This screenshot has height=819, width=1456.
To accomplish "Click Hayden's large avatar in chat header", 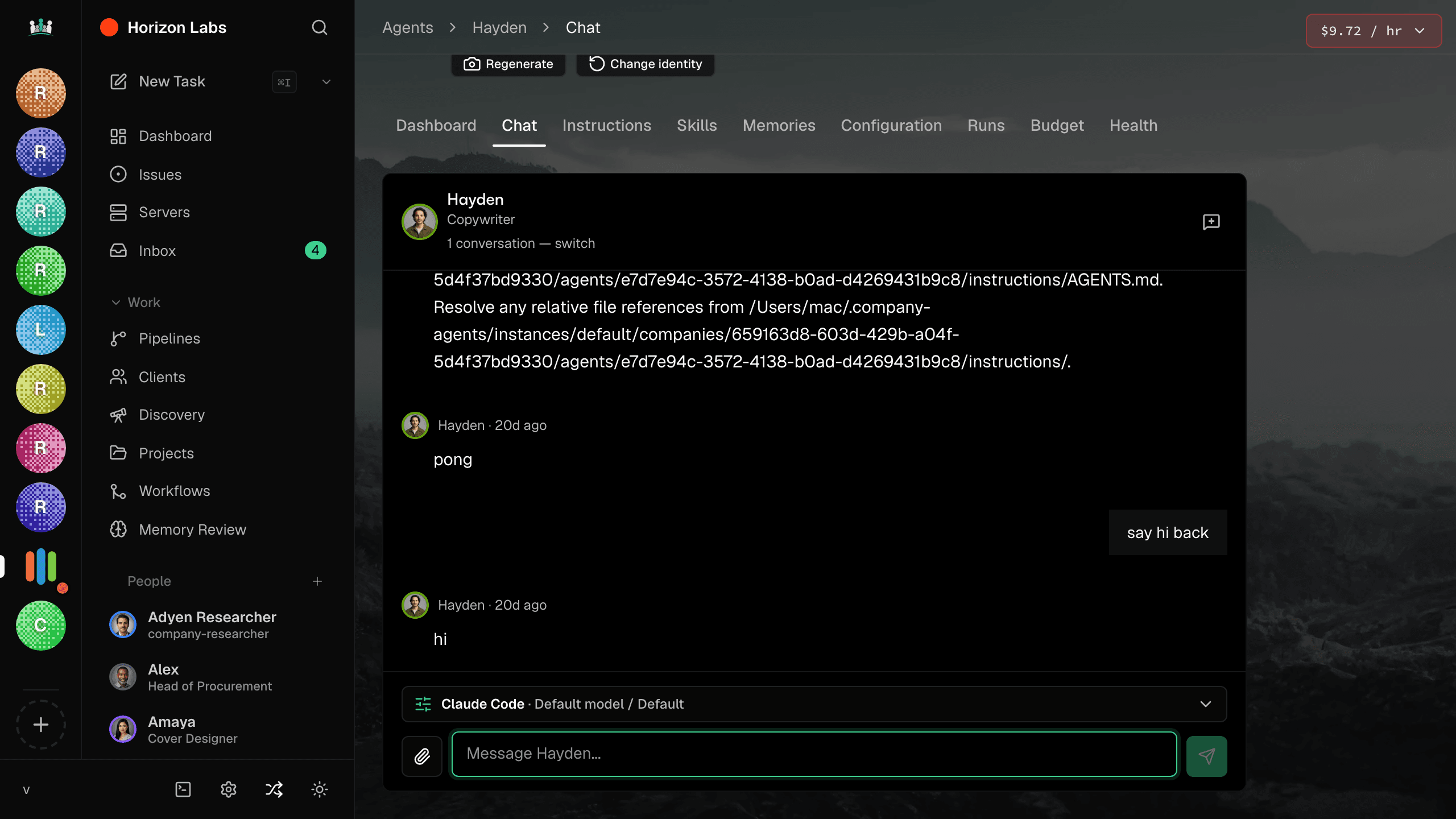I will [x=420, y=222].
